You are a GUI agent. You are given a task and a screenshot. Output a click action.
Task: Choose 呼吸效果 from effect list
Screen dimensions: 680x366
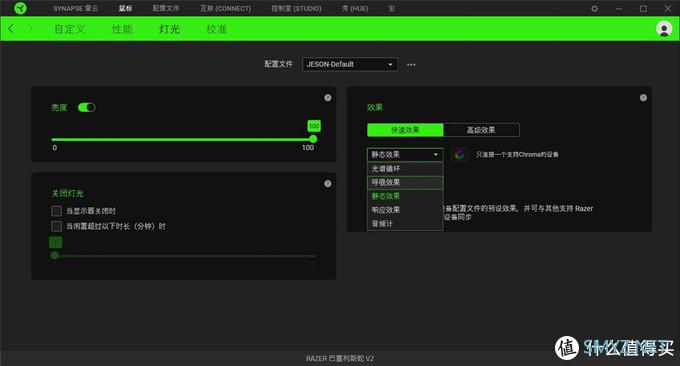[x=405, y=183]
